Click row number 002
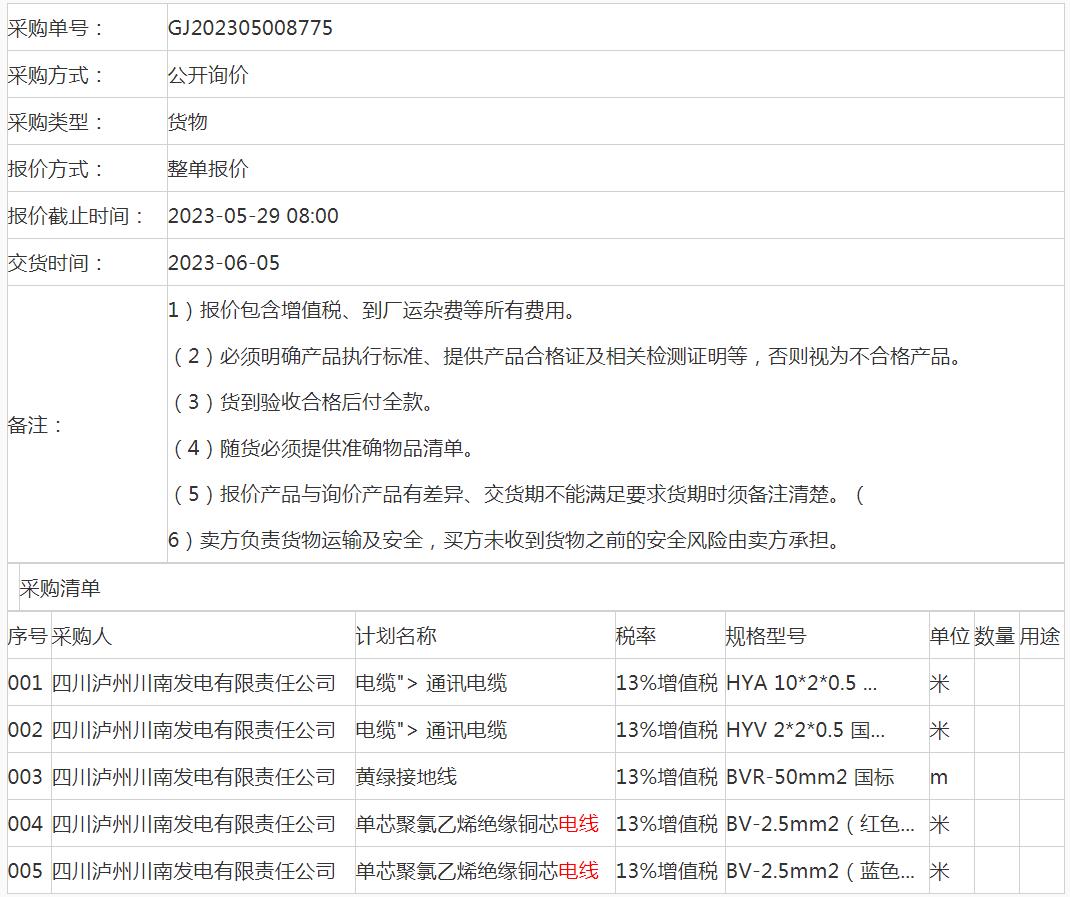 pos(25,730)
